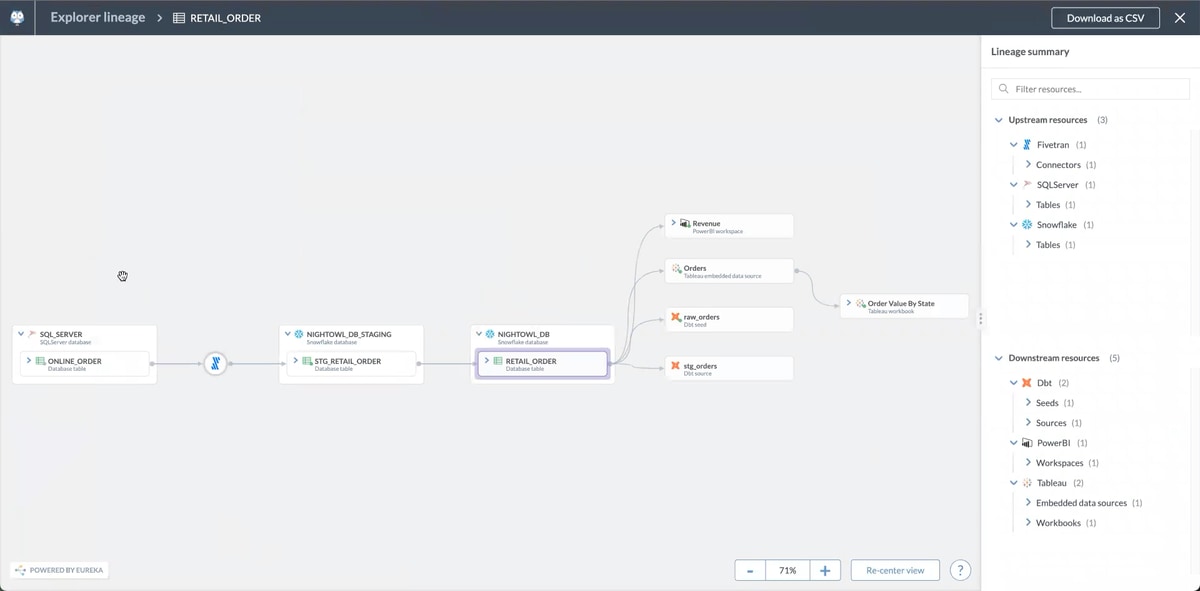Viewport: 1200px width, 591px height.
Task: Click the STG_RETAIL_ORDER table icon
Action: tap(308, 361)
